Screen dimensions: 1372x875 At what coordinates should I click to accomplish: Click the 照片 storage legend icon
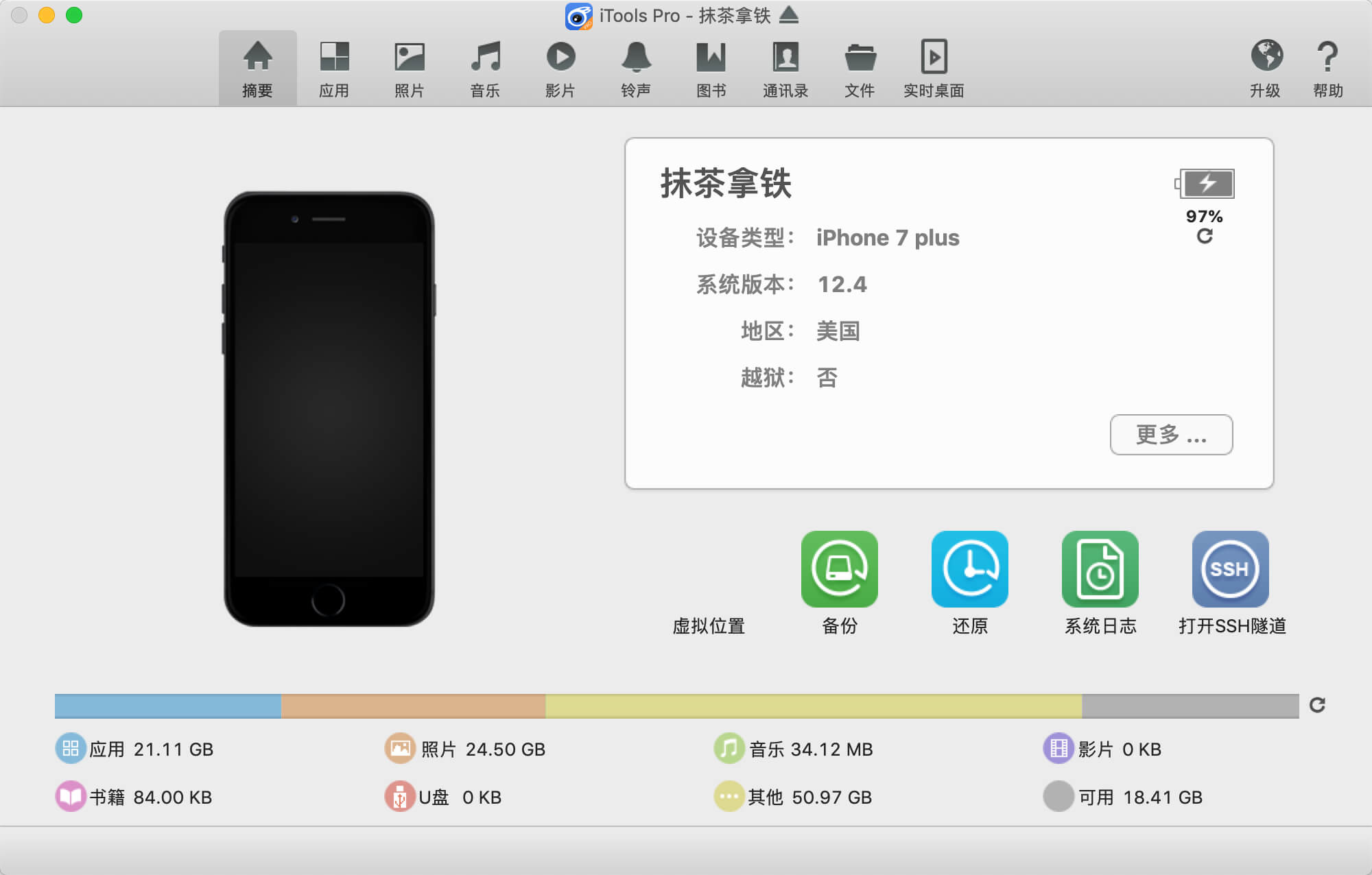coord(400,748)
